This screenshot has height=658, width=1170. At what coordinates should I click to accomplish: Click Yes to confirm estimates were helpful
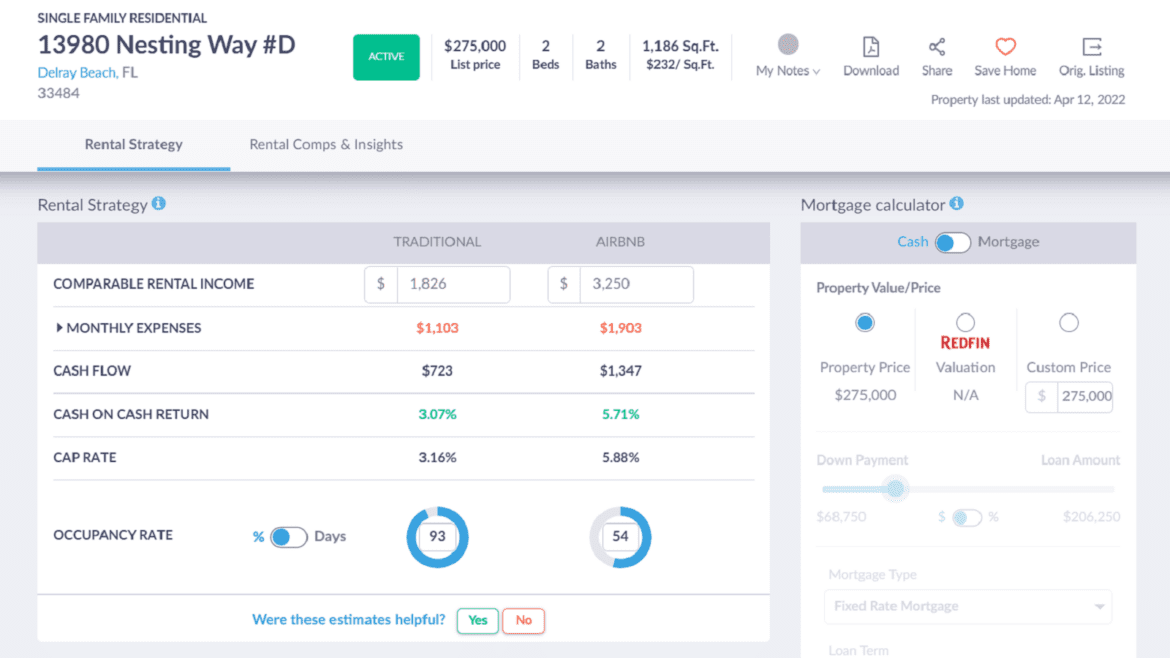[x=477, y=620]
